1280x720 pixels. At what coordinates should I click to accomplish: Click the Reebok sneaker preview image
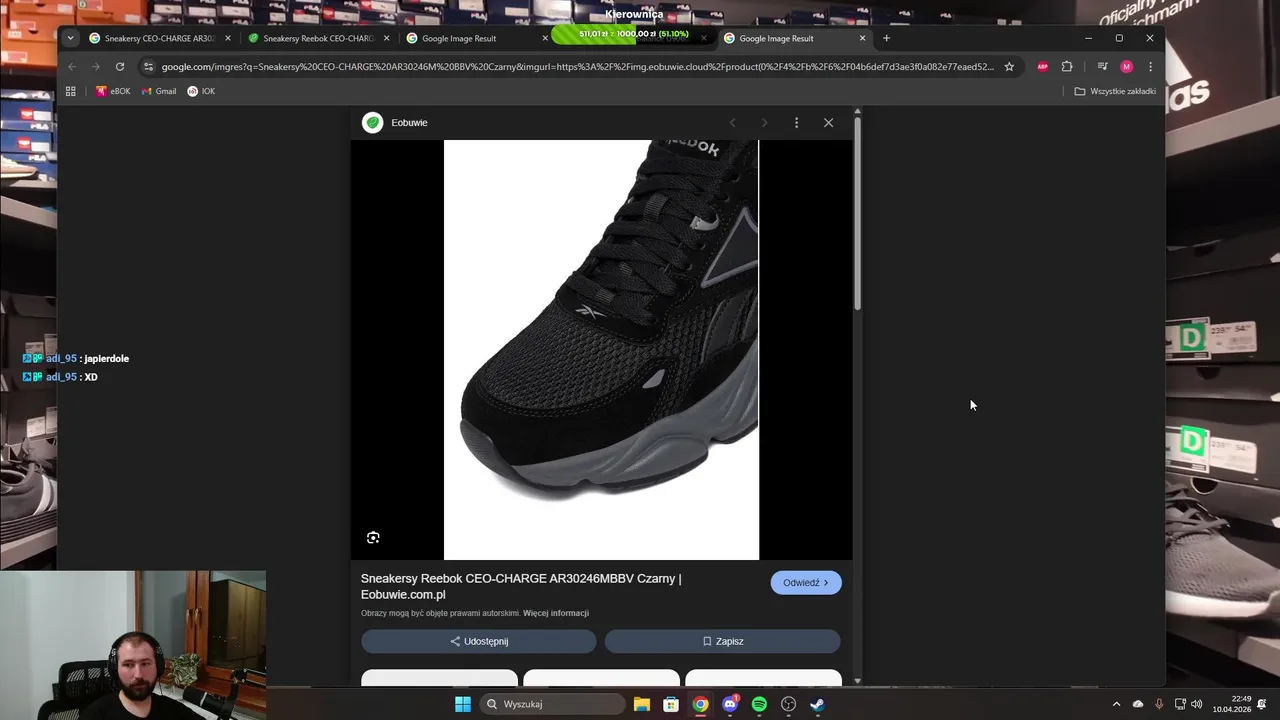[x=601, y=350]
